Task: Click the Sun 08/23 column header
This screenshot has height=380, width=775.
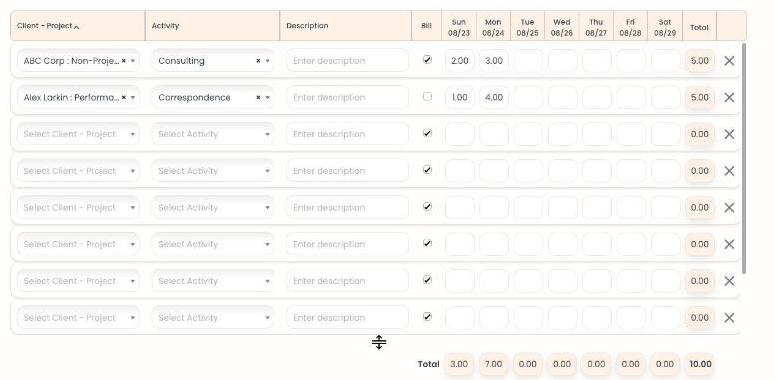Action: coord(459,28)
